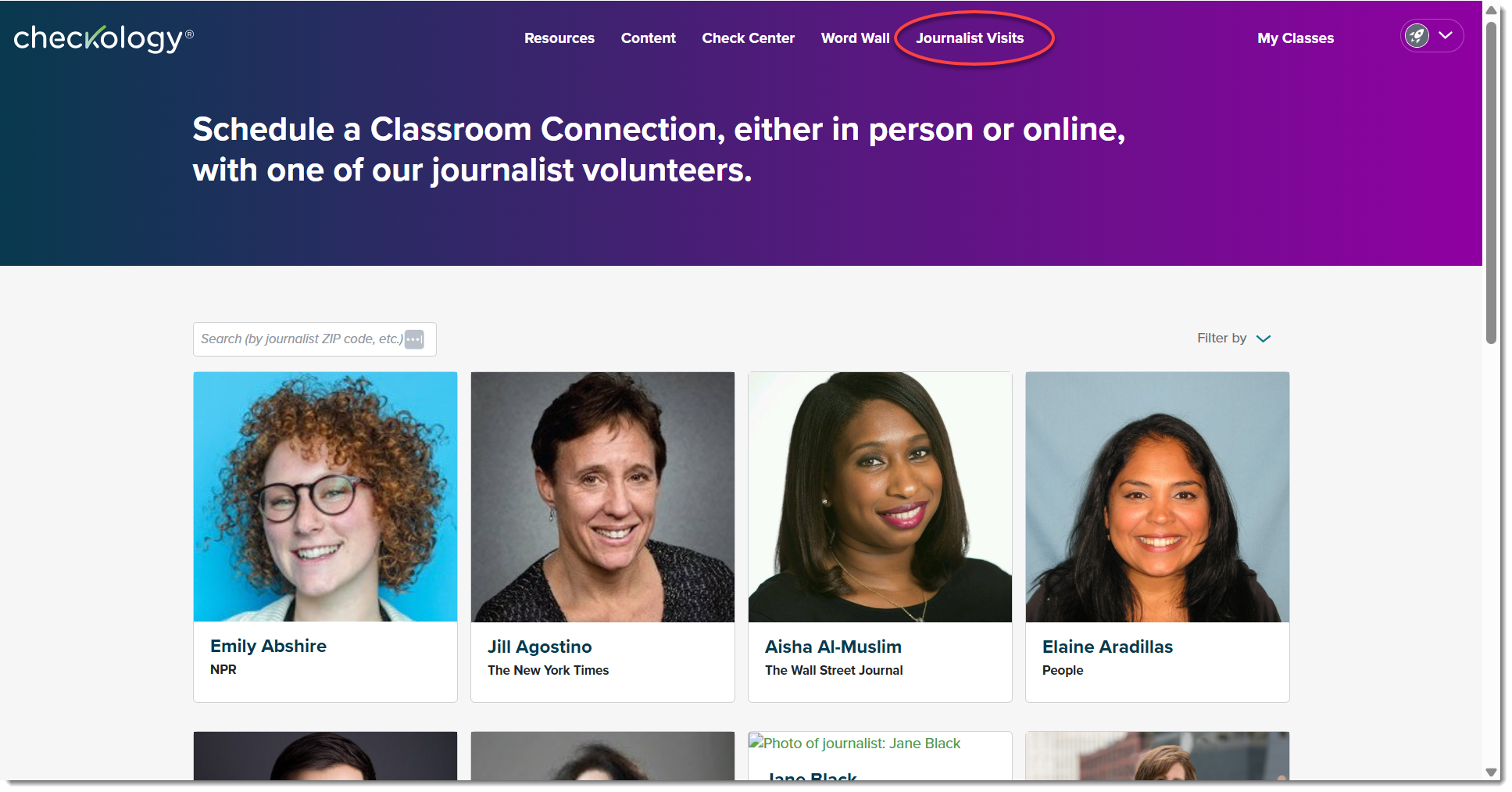Expand the profile menu chevron
Viewport: 1512px width, 792px height.
click(x=1446, y=35)
